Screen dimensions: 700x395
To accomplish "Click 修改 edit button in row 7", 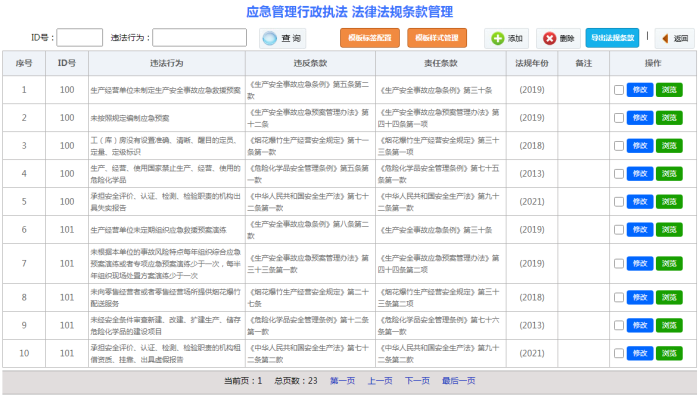I will point(640,263).
